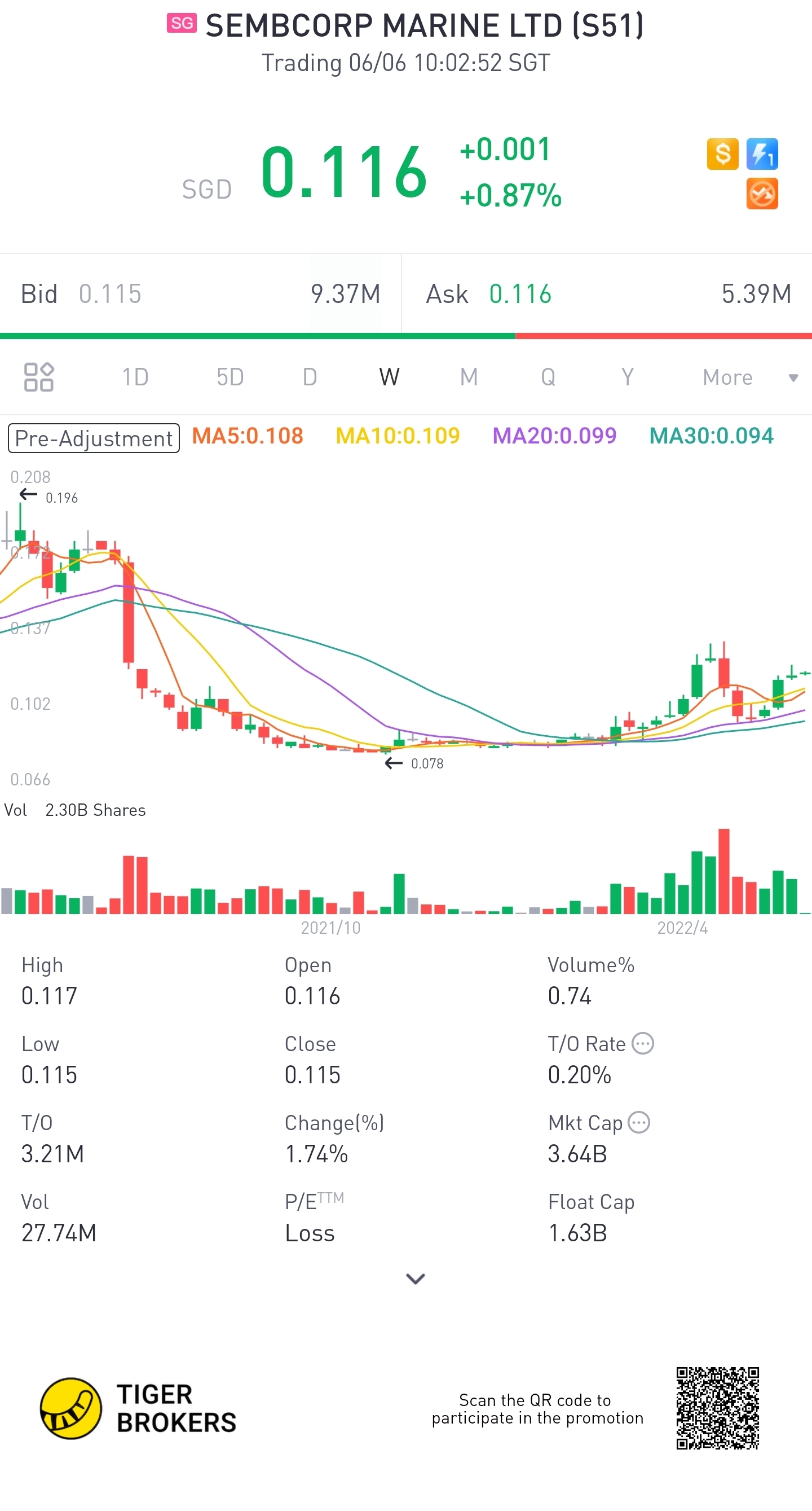Tap the pink SG market badge
Viewport: 812px width, 1511px height.
(x=182, y=24)
